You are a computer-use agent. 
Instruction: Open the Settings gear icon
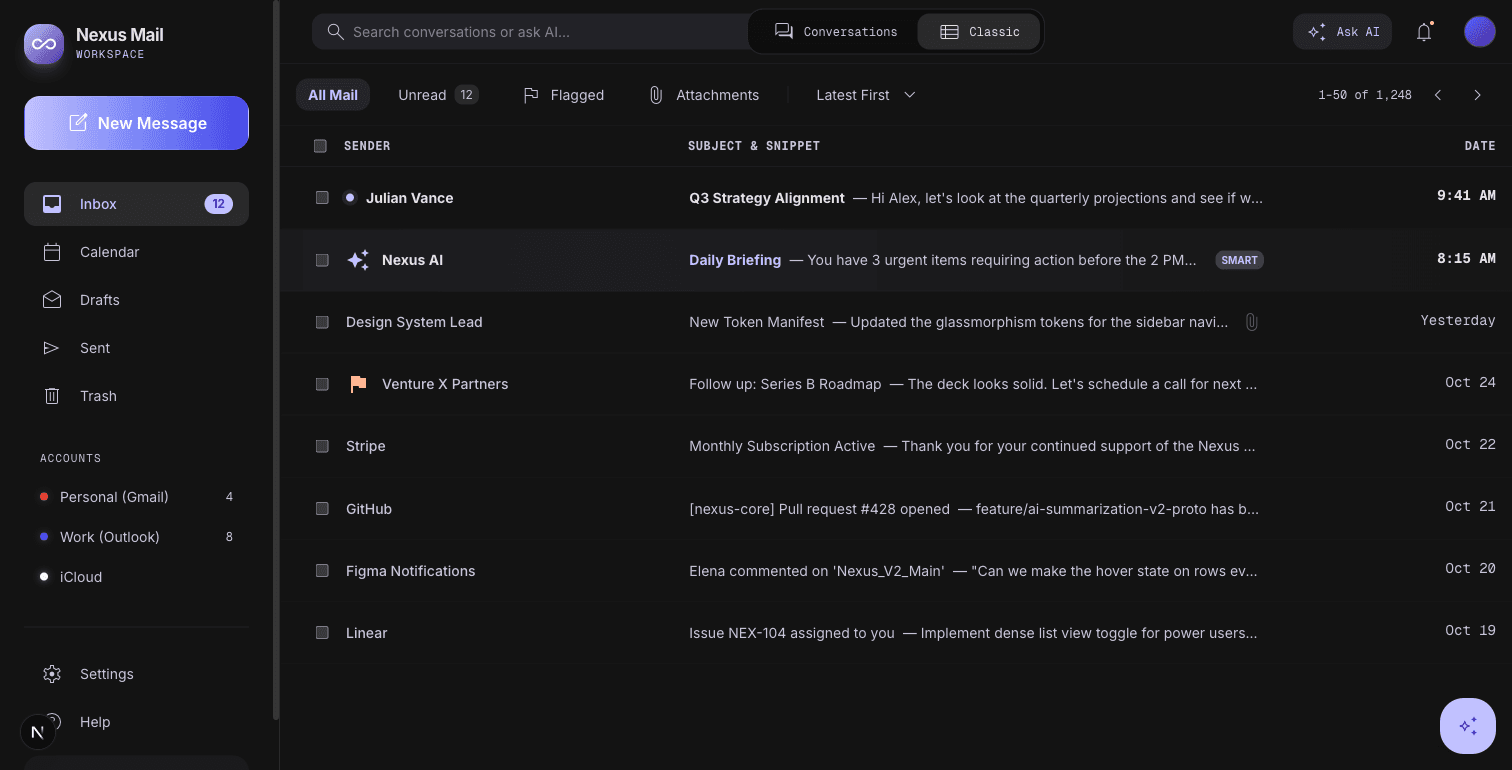[x=52, y=674]
